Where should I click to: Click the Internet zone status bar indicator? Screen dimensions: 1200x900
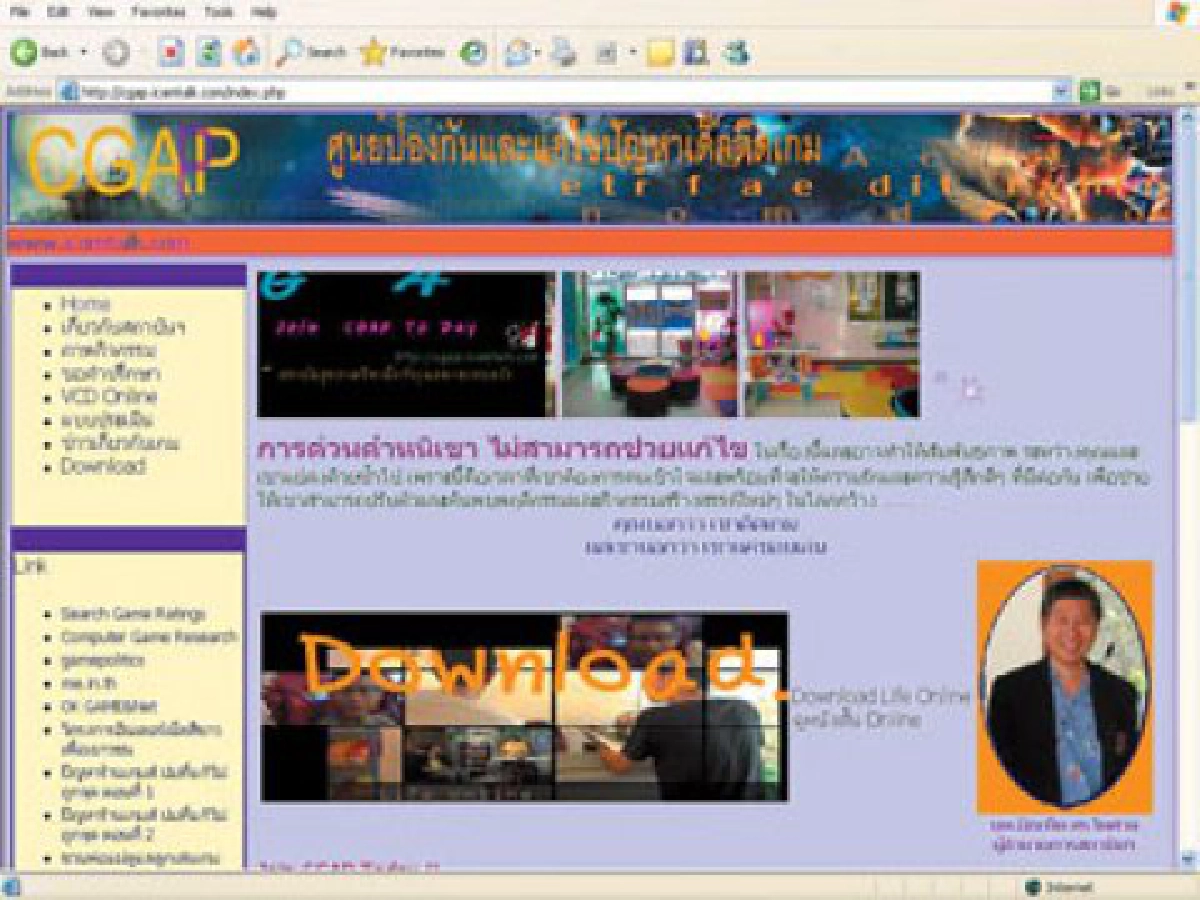point(1058,887)
